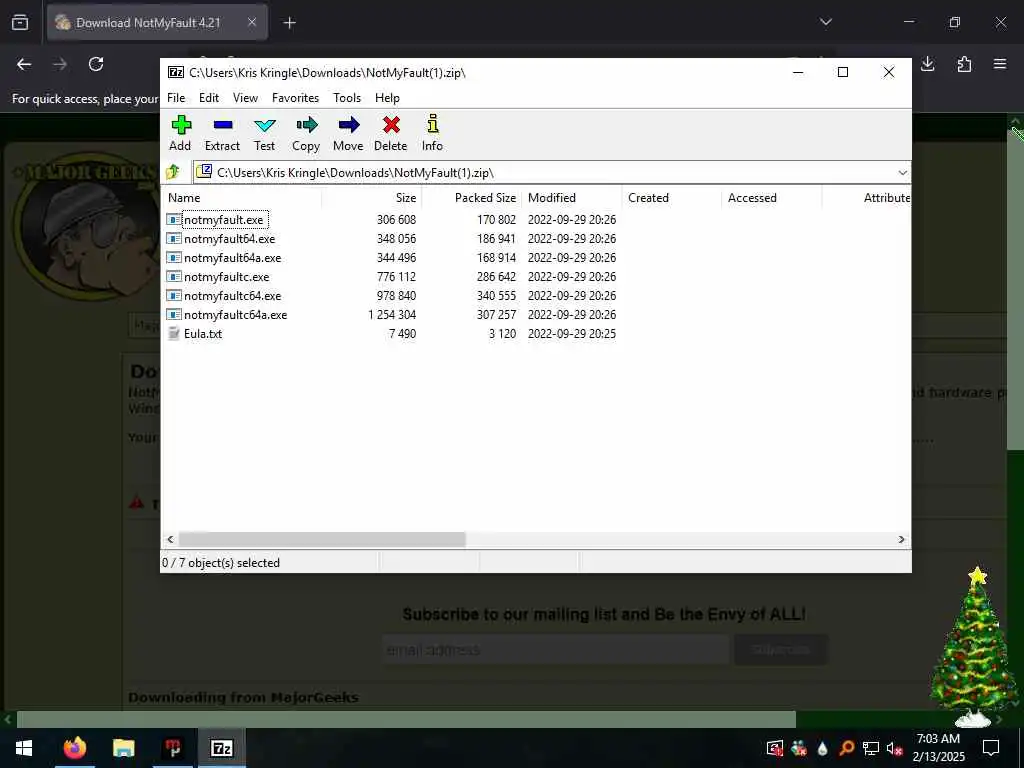1024x768 pixels.
Task: Open a new Firefox tab
Action: [289, 23]
